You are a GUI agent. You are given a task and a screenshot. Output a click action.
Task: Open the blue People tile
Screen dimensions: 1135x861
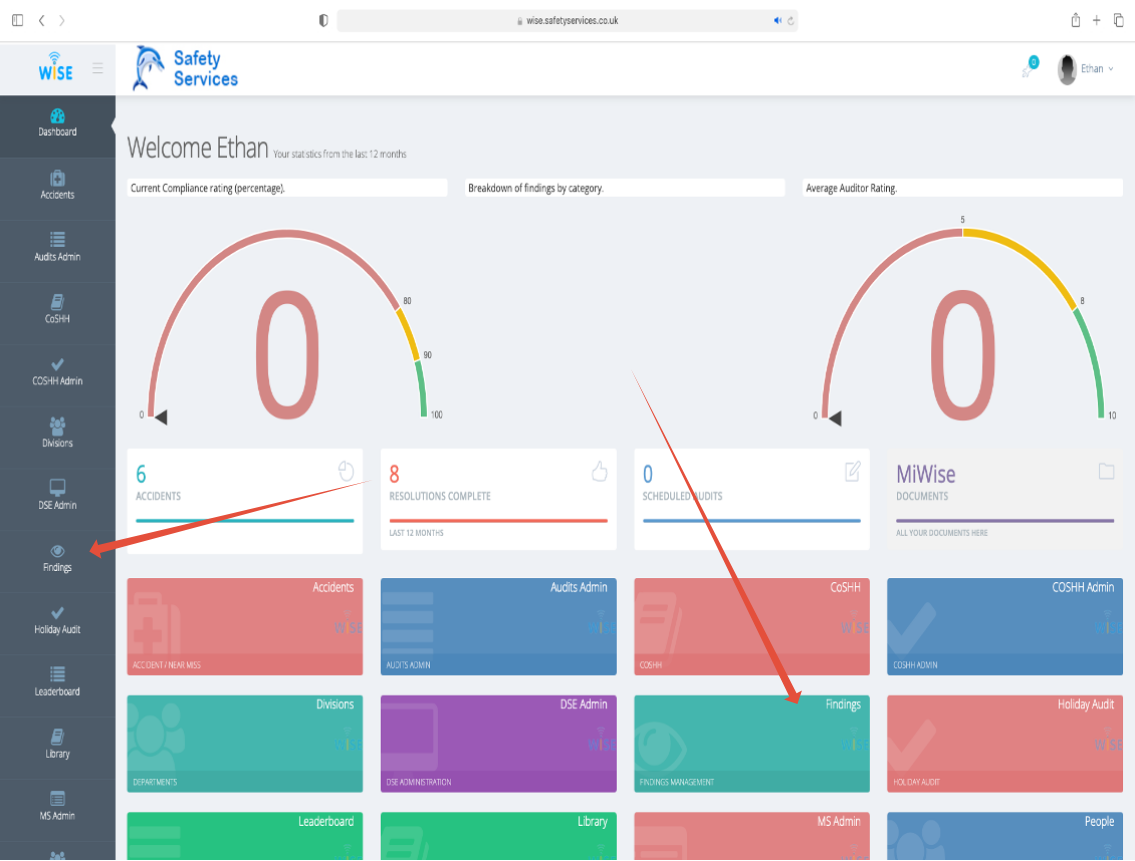(x=1005, y=836)
